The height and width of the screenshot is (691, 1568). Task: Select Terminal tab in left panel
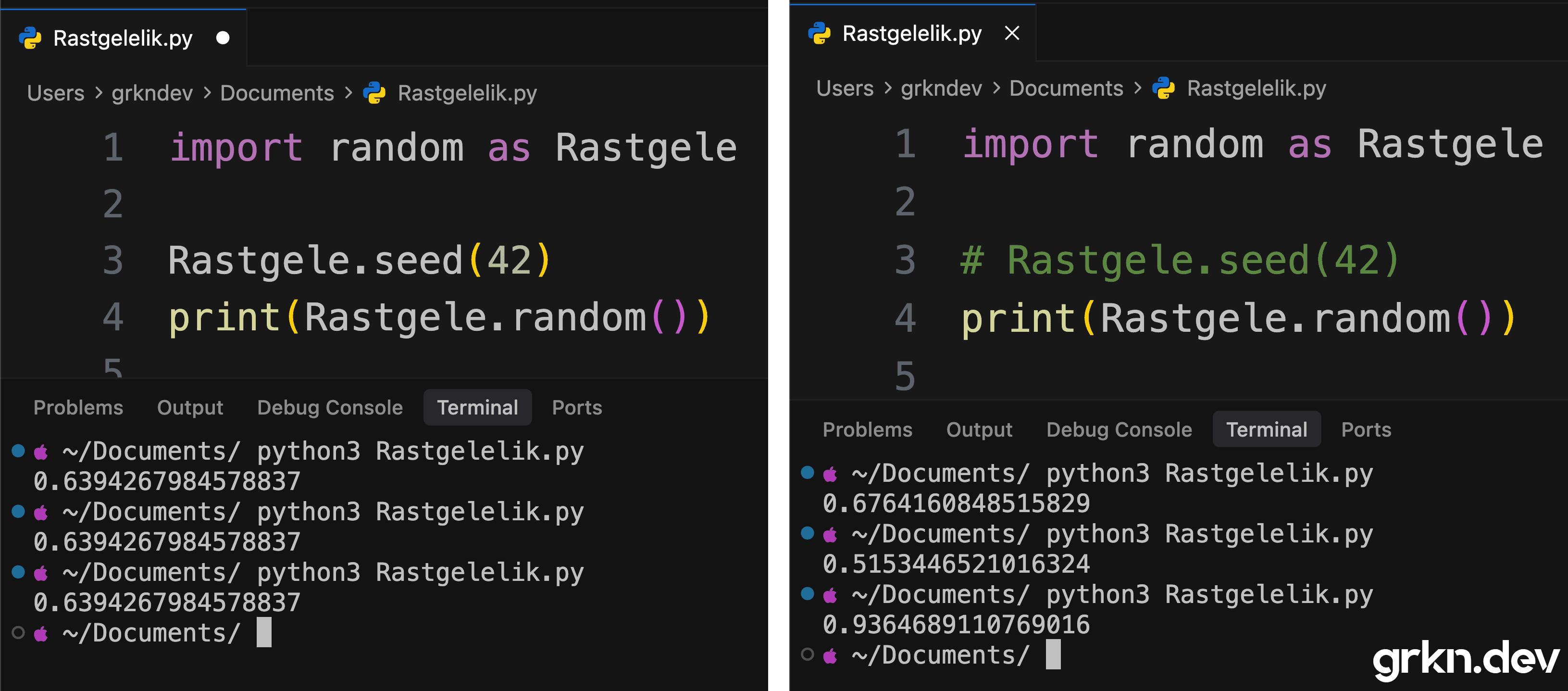(x=477, y=407)
